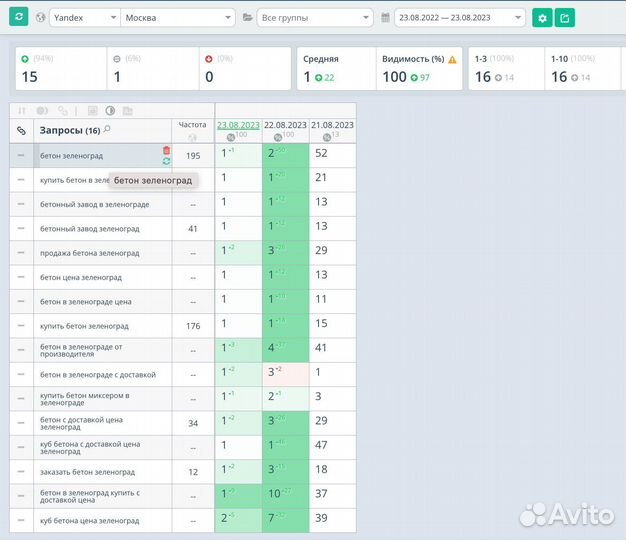The width and height of the screenshot is (626, 540).
Task: Select query купить бетон миксером в зеленограде
Action: pyautogui.click(x=85, y=399)
